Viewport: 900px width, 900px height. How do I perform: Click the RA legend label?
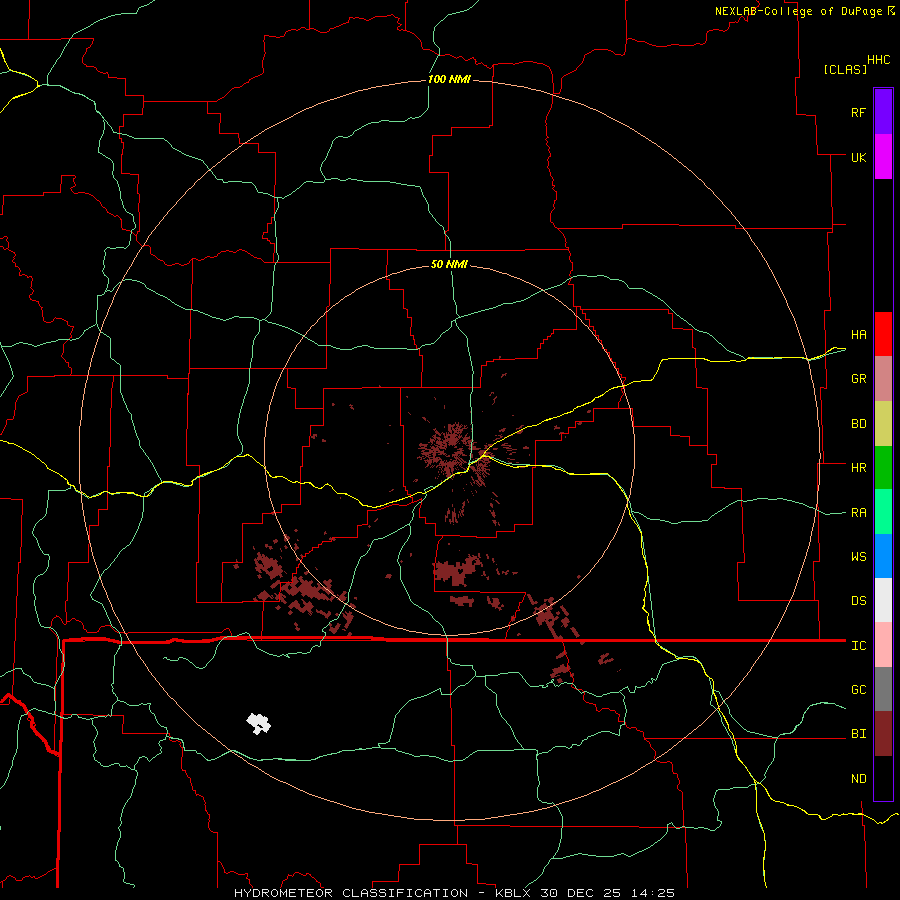point(858,513)
